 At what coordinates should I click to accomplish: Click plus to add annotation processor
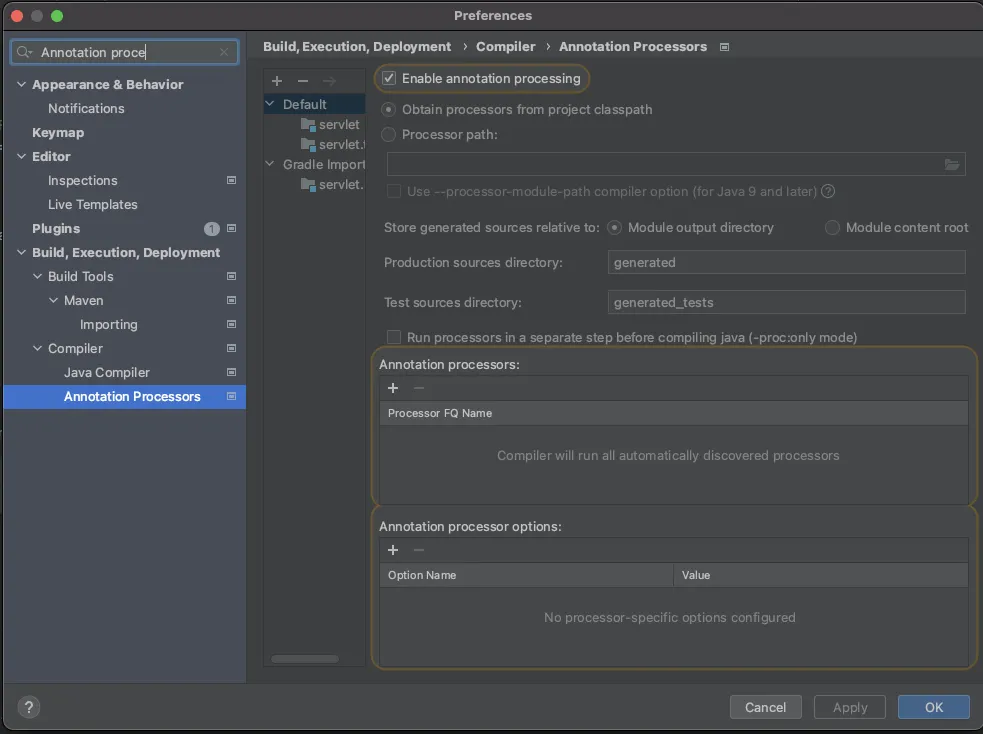tap(393, 388)
